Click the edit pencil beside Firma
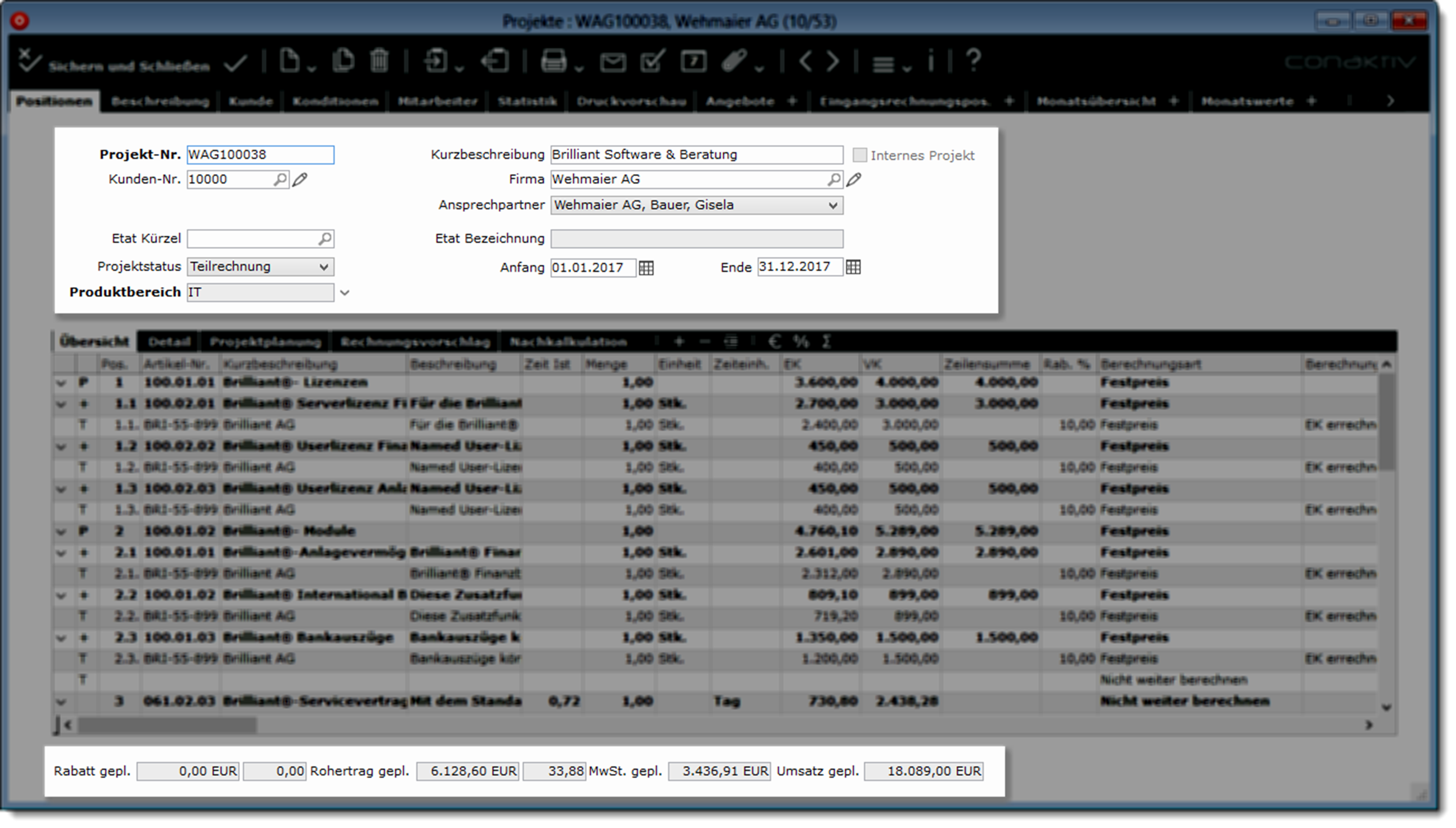Image resolution: width=1456 pixels, height=828 pixels. (x=854, y=180)
